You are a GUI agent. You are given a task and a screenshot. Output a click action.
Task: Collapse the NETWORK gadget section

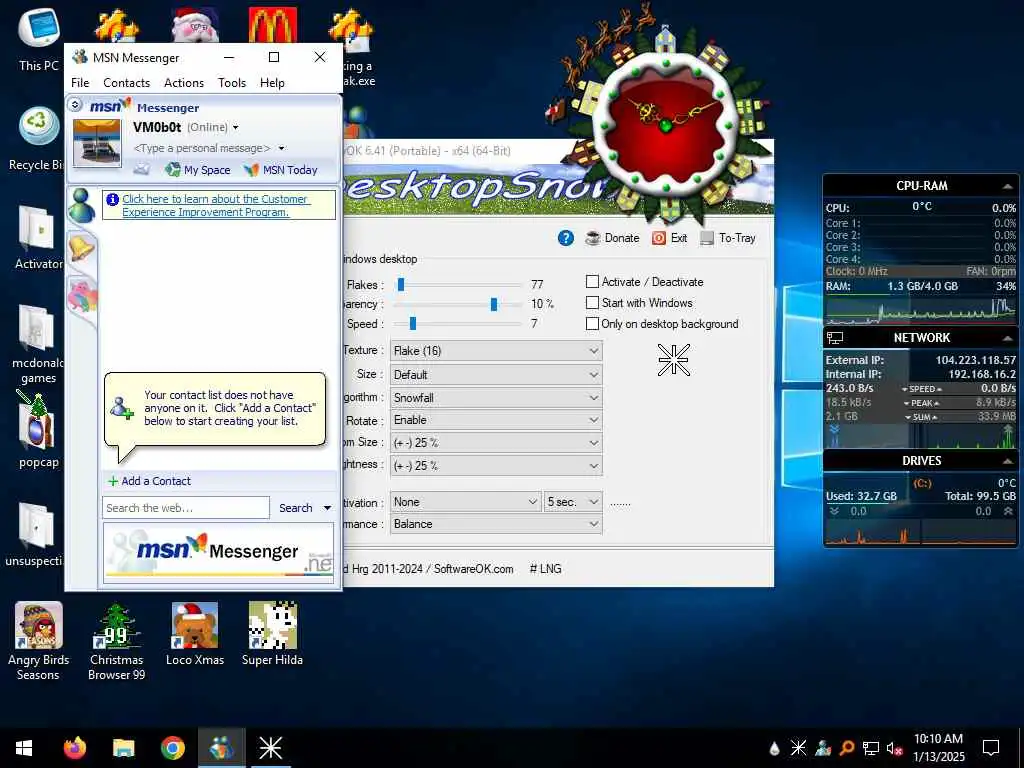[x=1006, y=338]
